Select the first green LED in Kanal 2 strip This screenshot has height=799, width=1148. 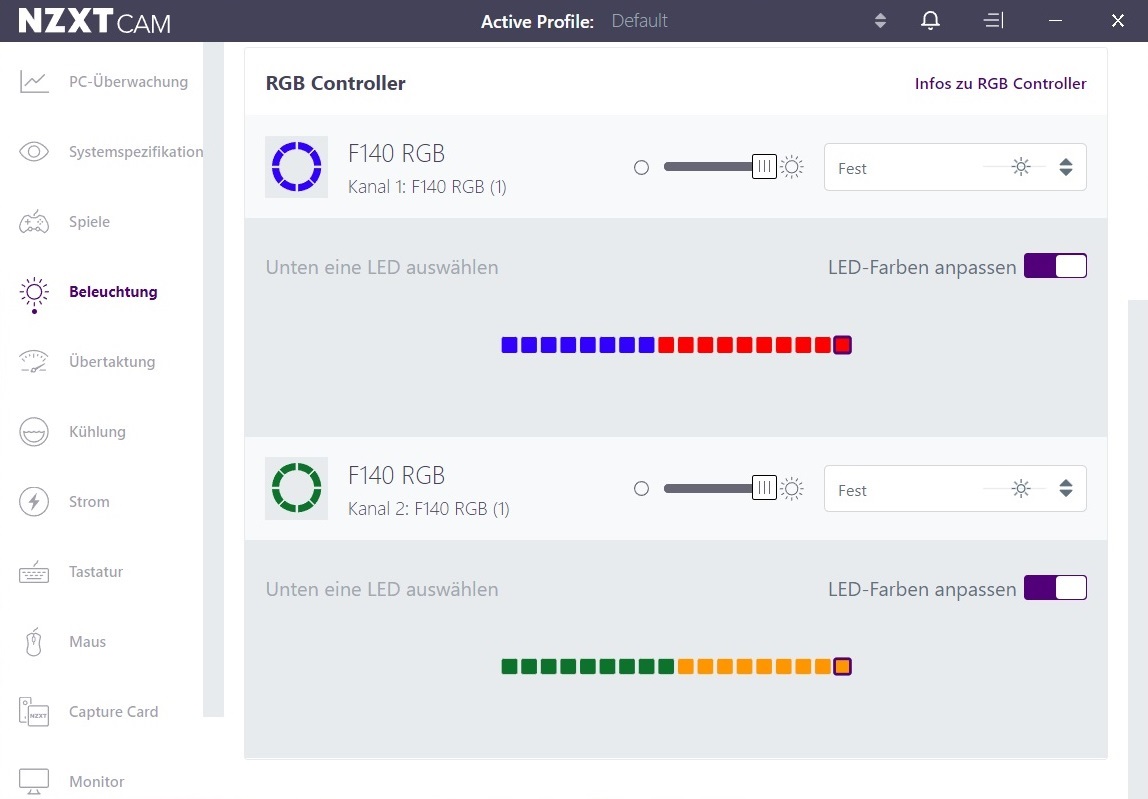(x=510, y=666)
